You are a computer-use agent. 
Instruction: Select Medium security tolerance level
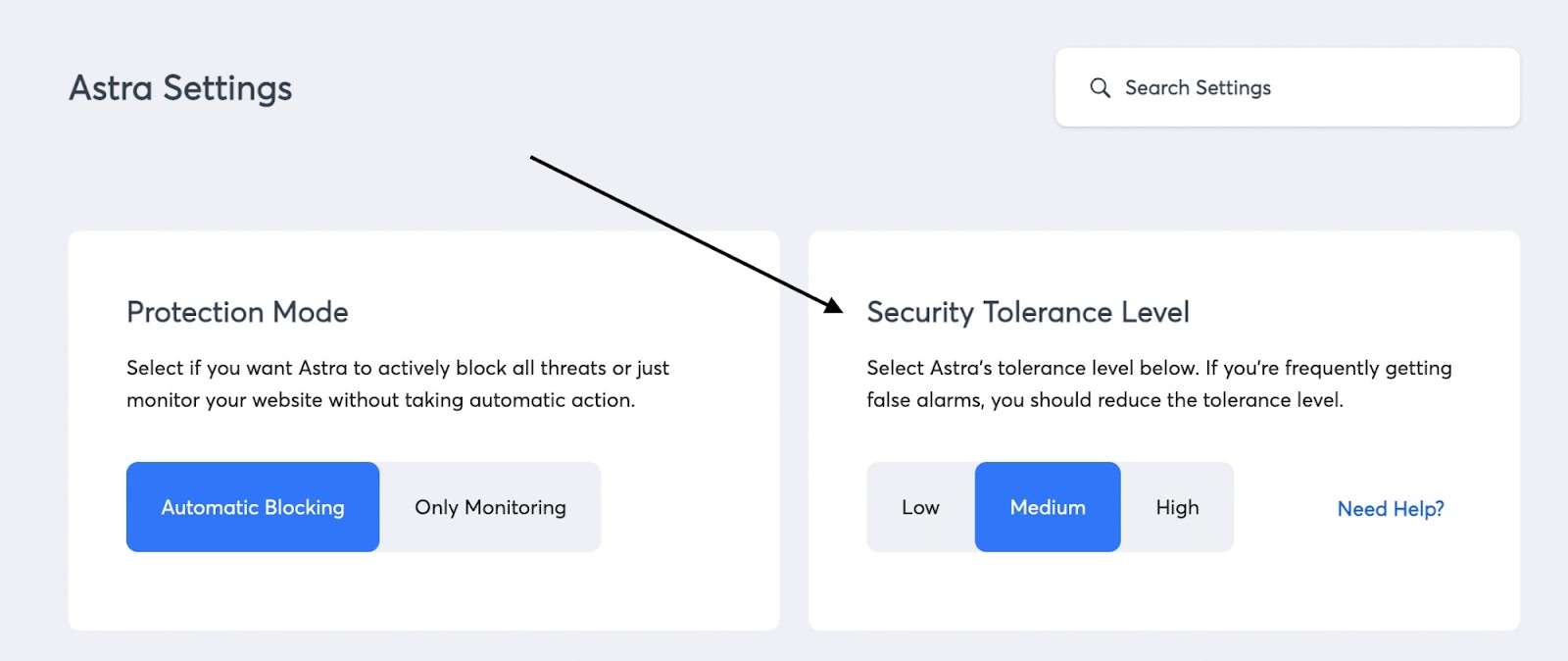tap(1048, 507)
